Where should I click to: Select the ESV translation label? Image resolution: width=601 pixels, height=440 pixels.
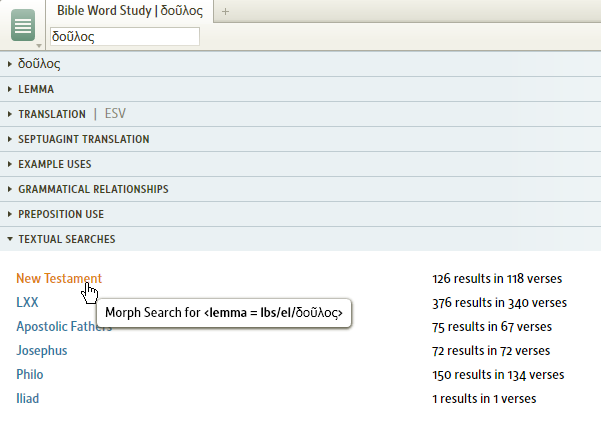pyautogui.click(x=115, y=114)
